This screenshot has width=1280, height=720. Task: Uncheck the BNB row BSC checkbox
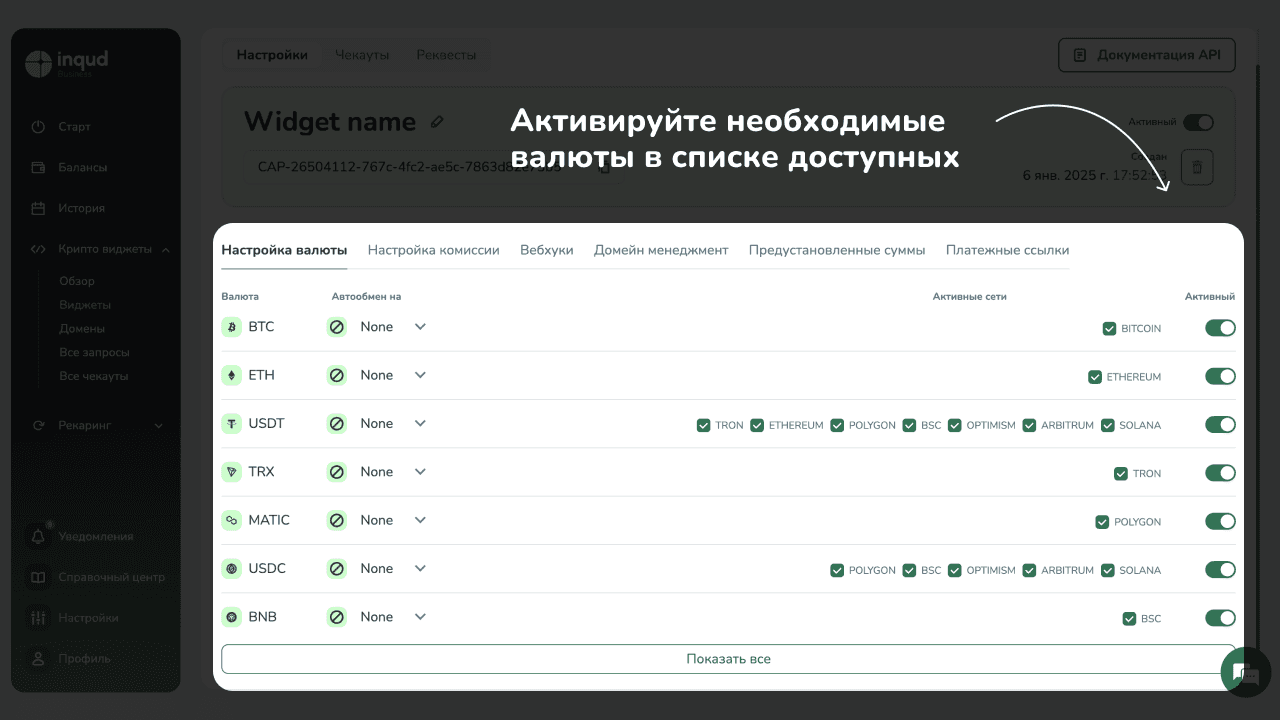pyautogui.click(x=1129, y=619)
